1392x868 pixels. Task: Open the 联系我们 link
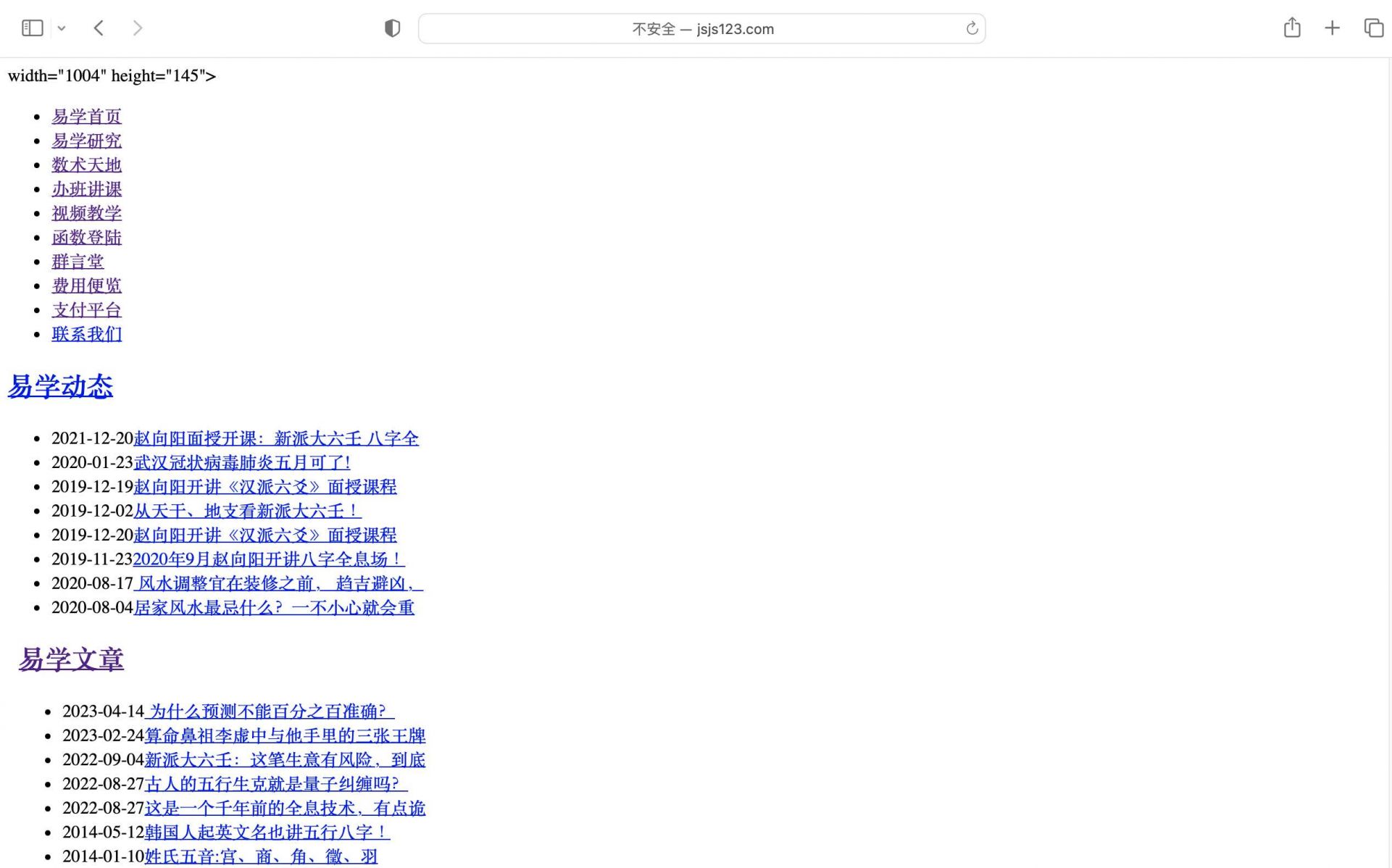[x=86, y=334]
